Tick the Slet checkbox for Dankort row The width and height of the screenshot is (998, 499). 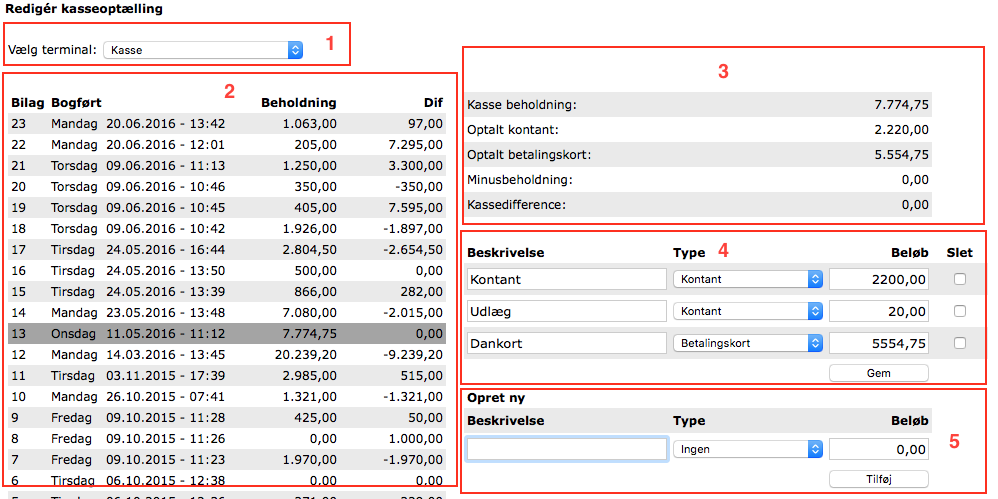point(960,344)
